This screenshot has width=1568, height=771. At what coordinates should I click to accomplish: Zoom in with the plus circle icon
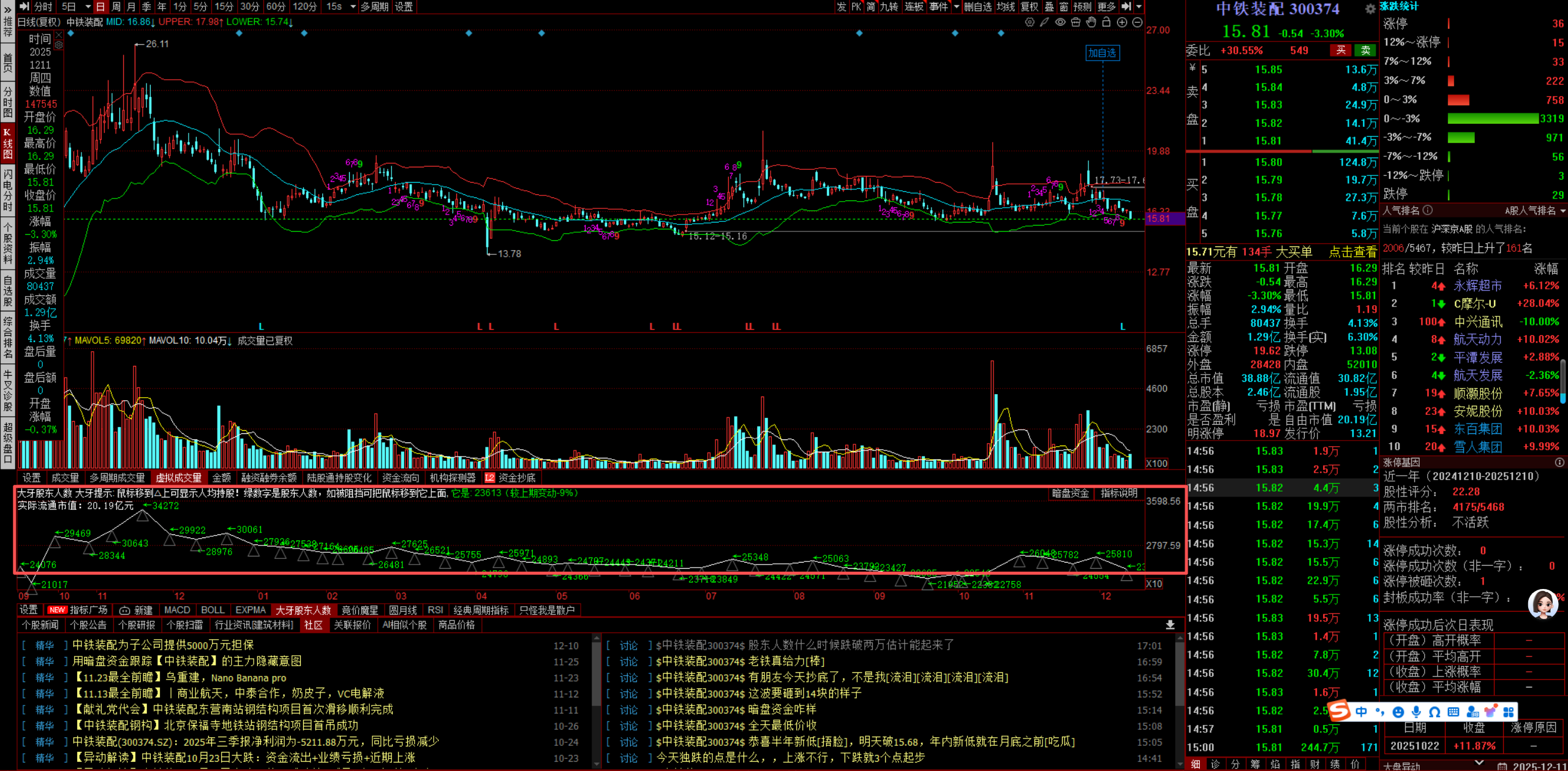(x=1122, y=23)
